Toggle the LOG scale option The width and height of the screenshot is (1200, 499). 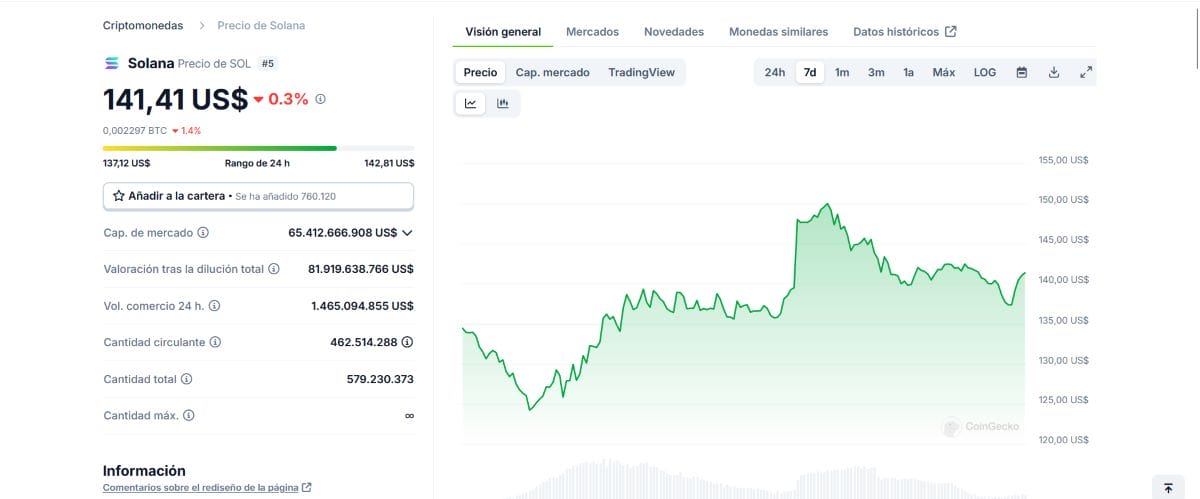(985, 72)
